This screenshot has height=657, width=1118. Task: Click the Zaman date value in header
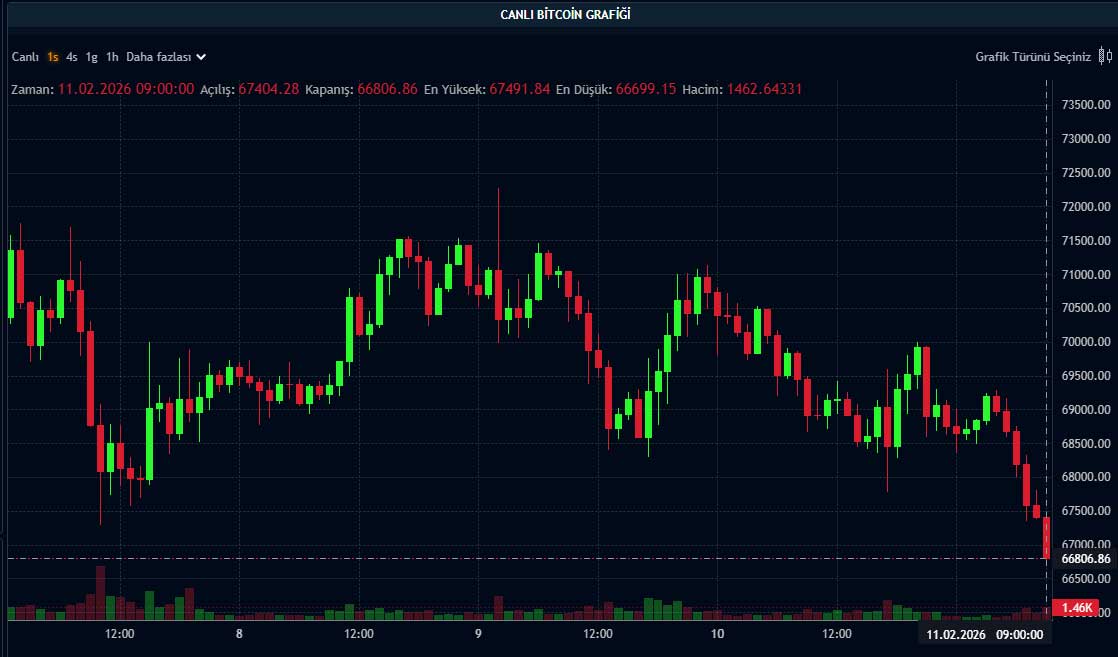tap(126, 89)
